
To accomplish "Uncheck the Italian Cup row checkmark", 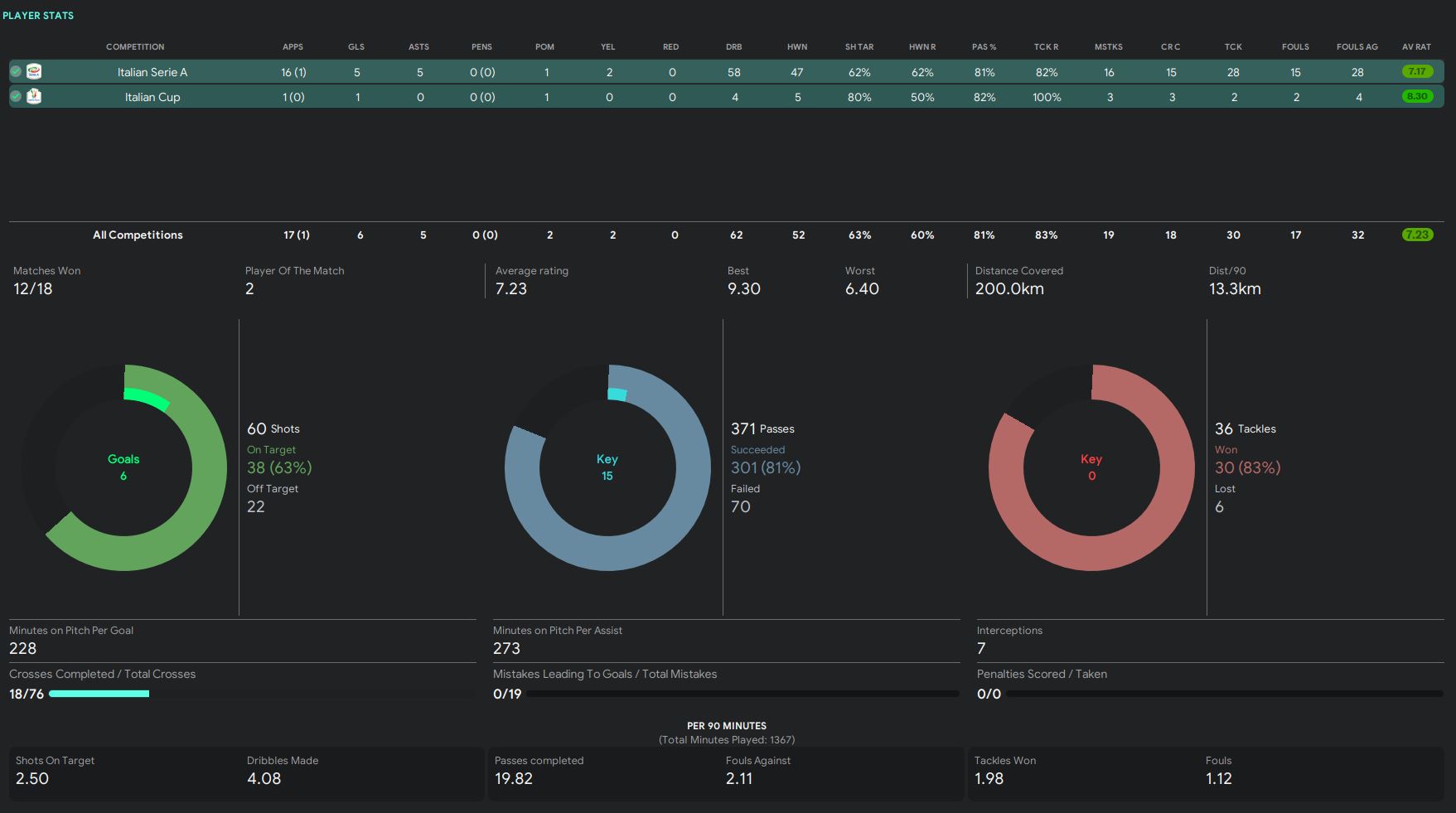I will pyautogui.click(x=16, y=96).
